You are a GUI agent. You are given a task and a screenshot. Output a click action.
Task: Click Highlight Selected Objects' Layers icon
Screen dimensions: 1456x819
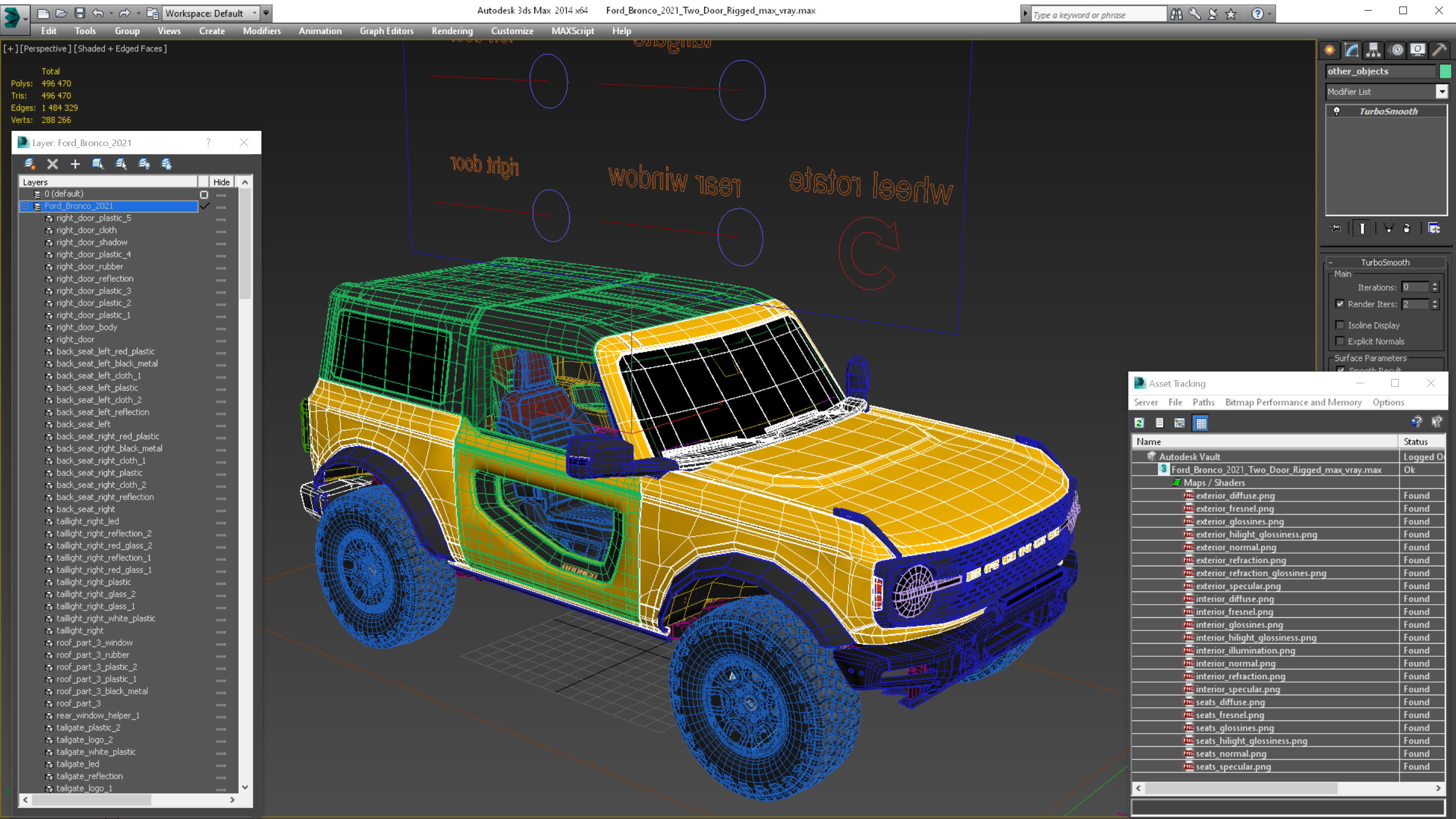click(x=121, y=164)
